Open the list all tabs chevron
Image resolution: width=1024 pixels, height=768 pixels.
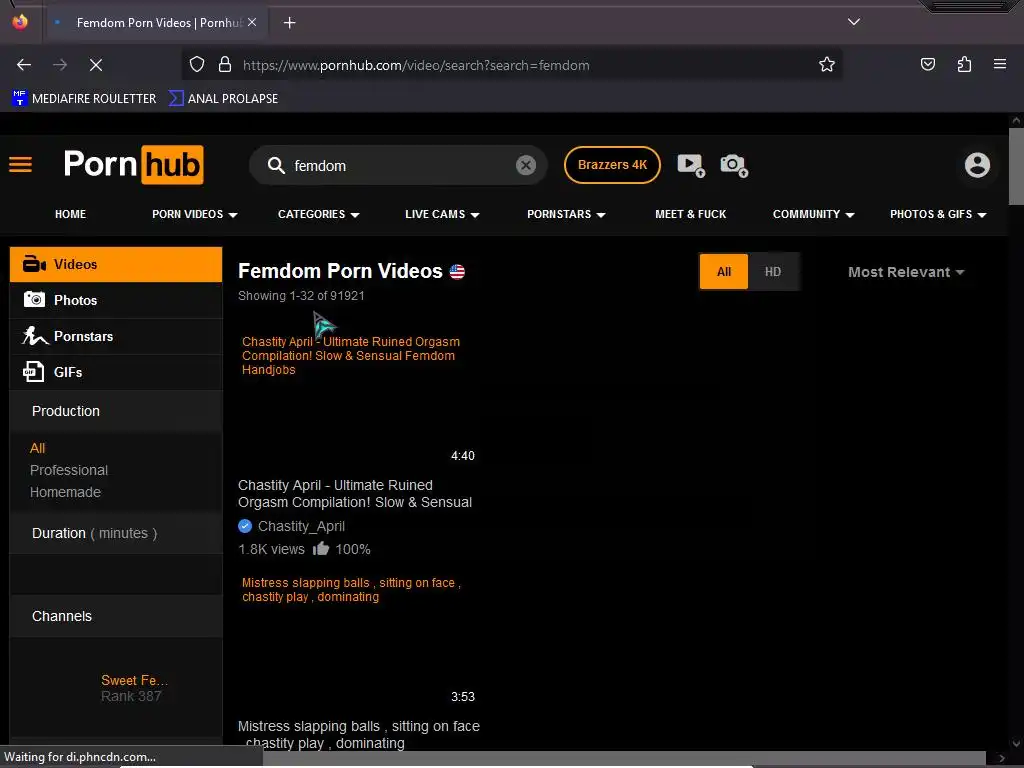pyautogui.click(x=854, y=22)
